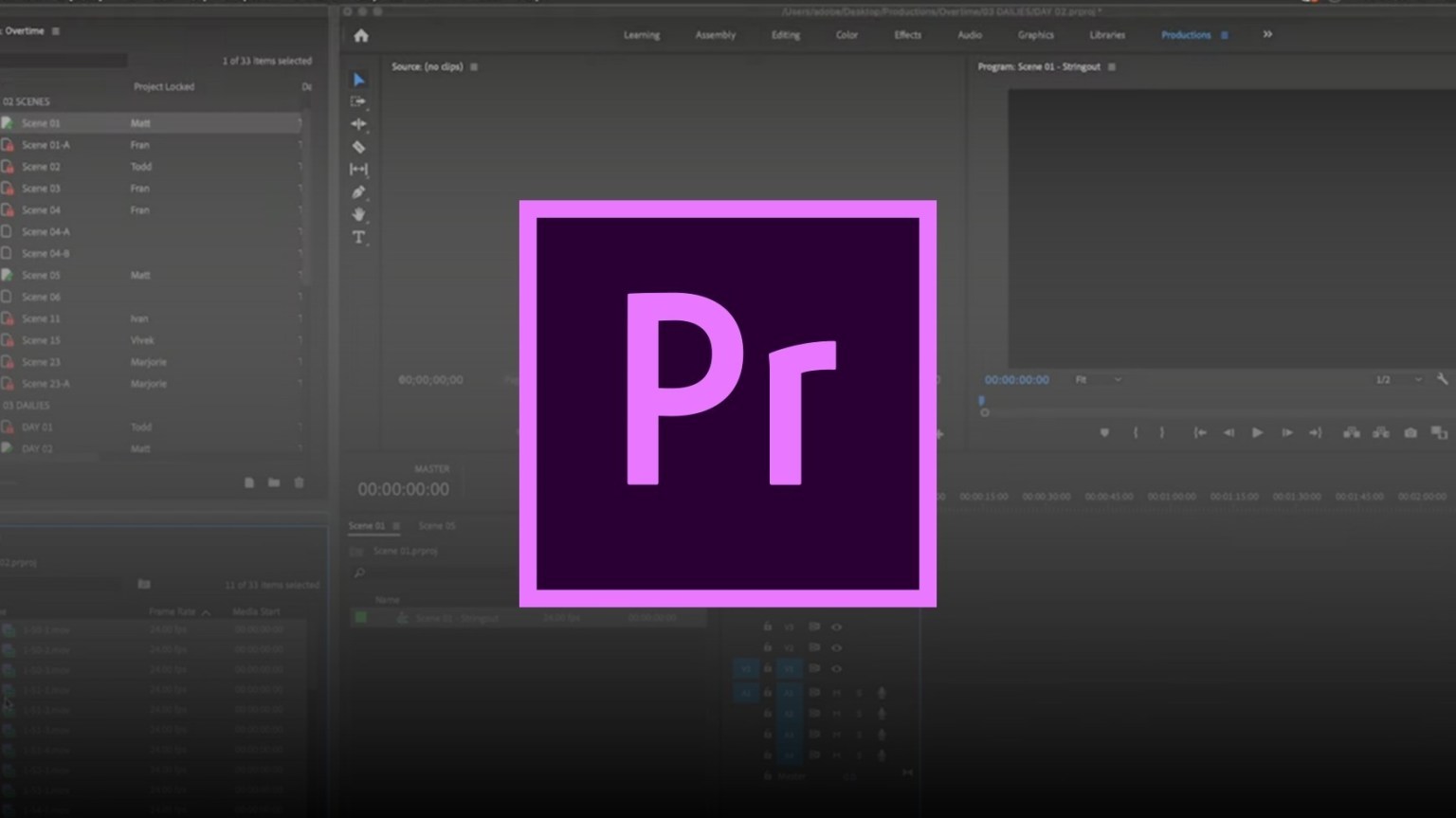
Task: Select the Type tool
Action: [x=358, y=237]
